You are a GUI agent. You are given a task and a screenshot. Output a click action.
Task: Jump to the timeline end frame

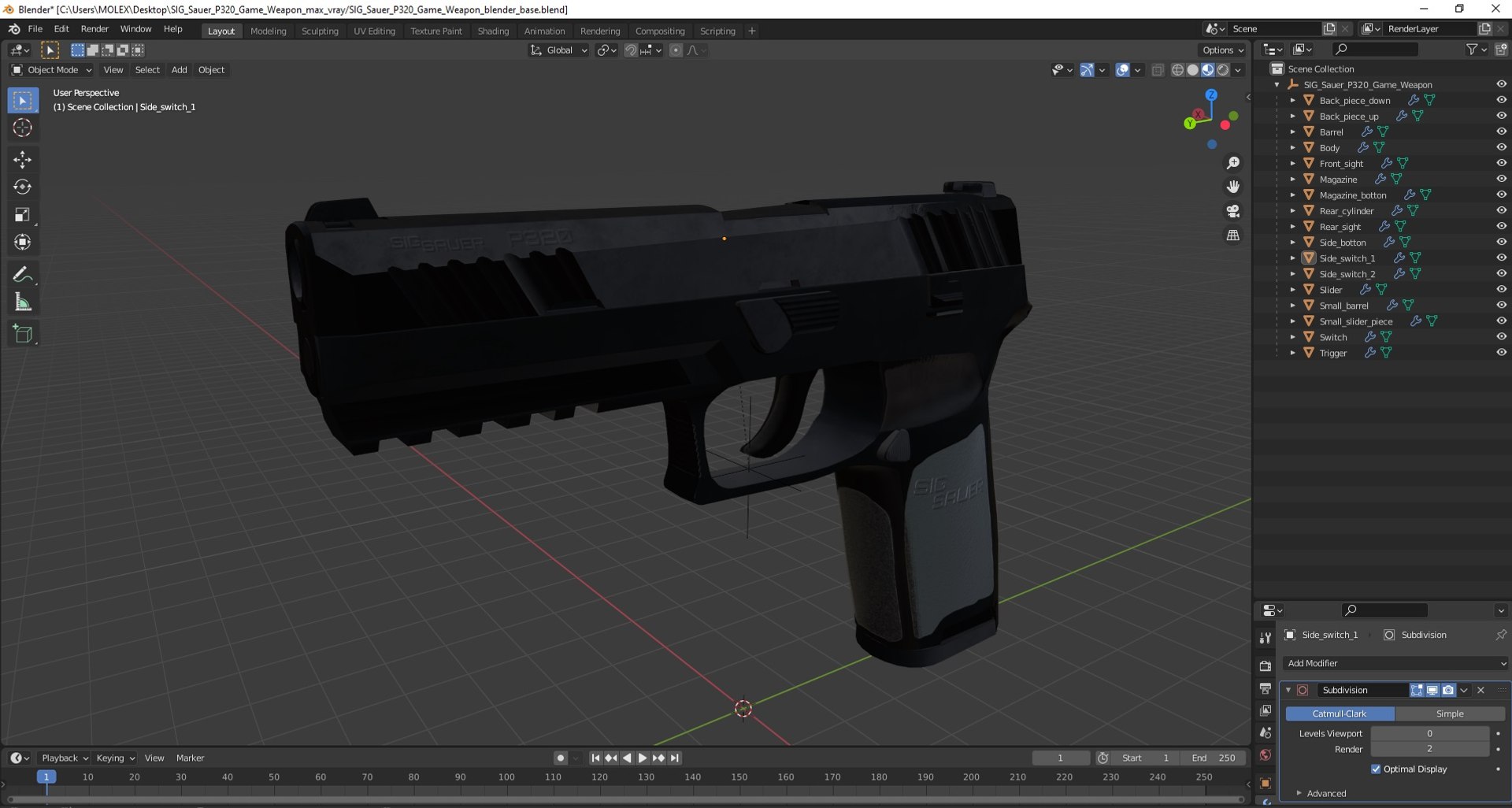pos(675,758)
